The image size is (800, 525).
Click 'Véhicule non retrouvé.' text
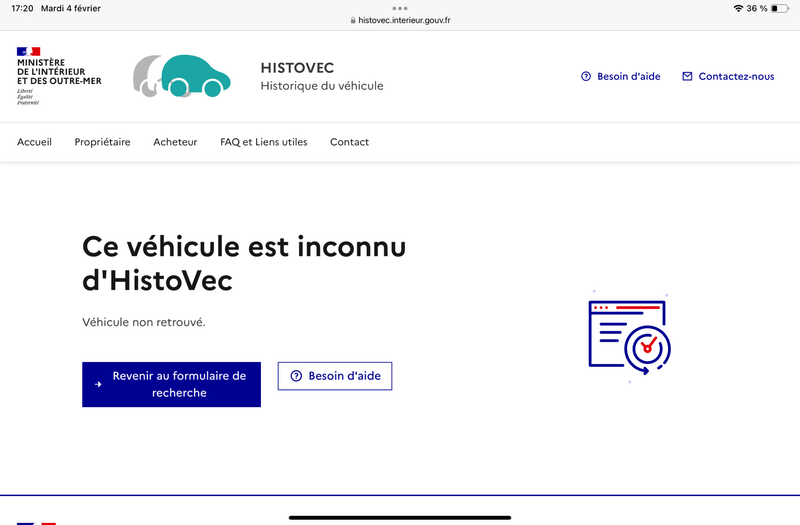point(144,322)
